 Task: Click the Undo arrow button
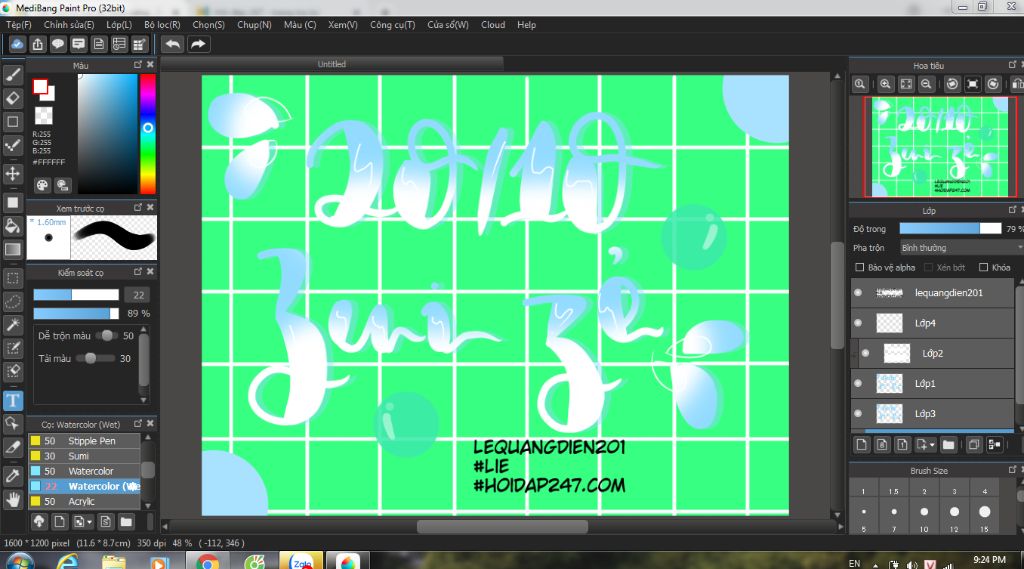pos(173,44)
